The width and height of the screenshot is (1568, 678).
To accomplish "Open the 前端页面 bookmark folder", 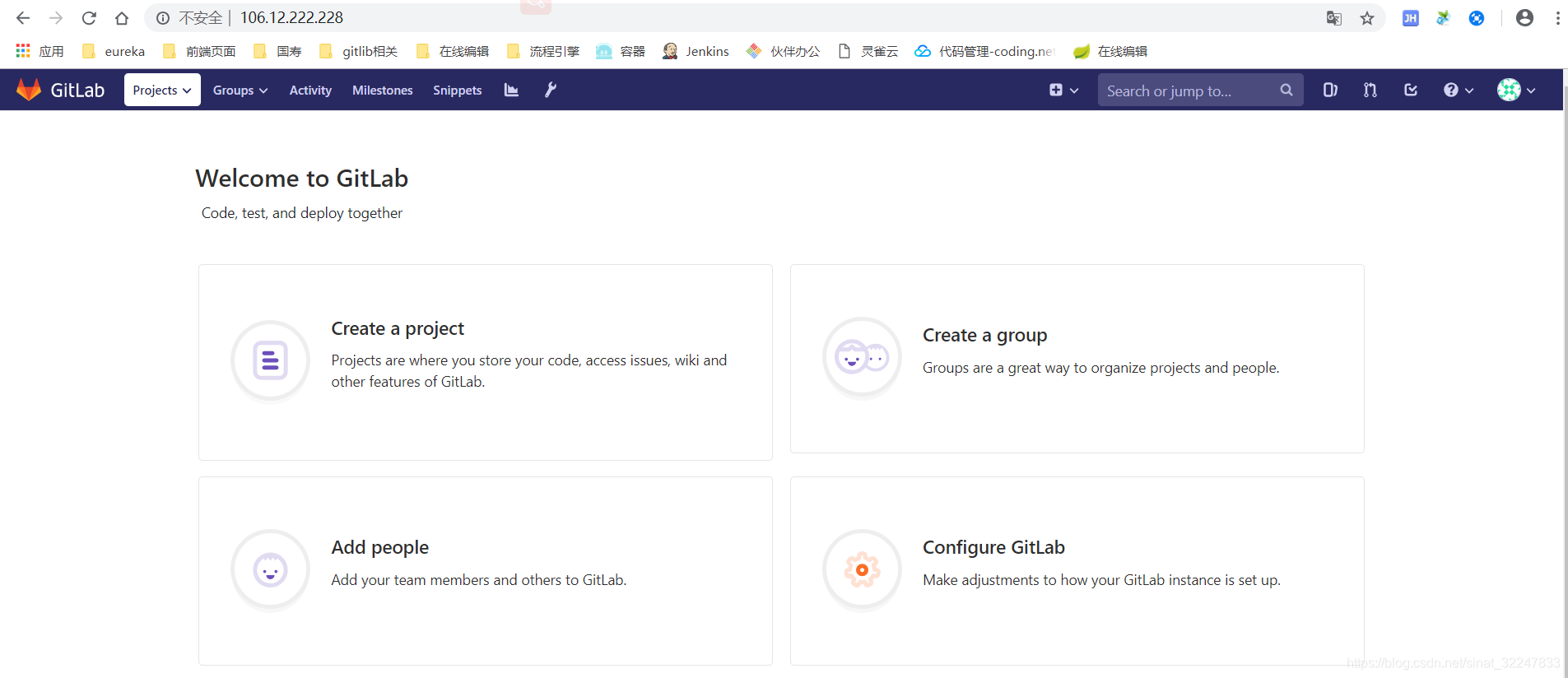I will (199, 51).
